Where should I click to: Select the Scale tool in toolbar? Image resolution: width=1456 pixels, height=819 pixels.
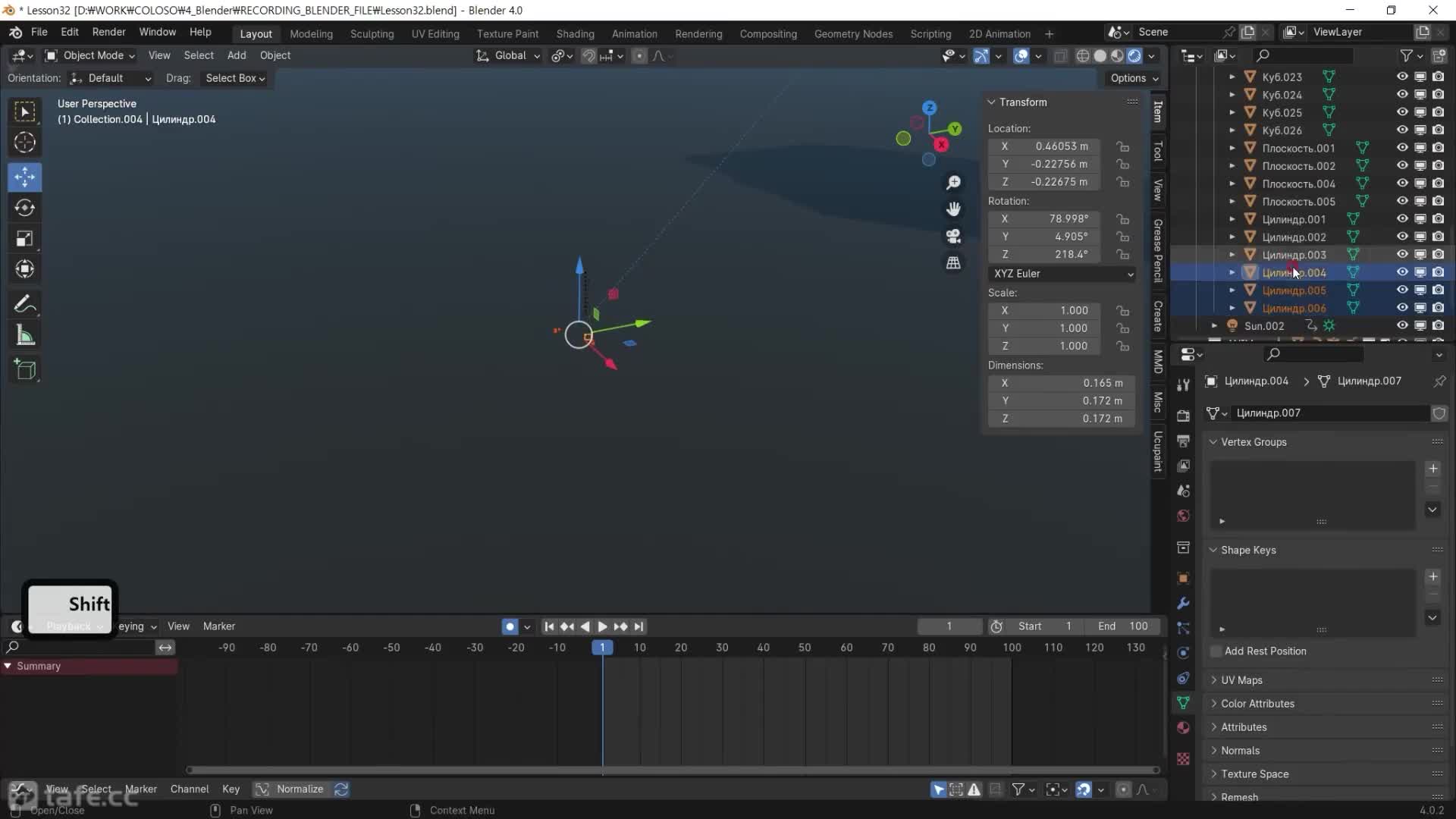pos(24,239)
